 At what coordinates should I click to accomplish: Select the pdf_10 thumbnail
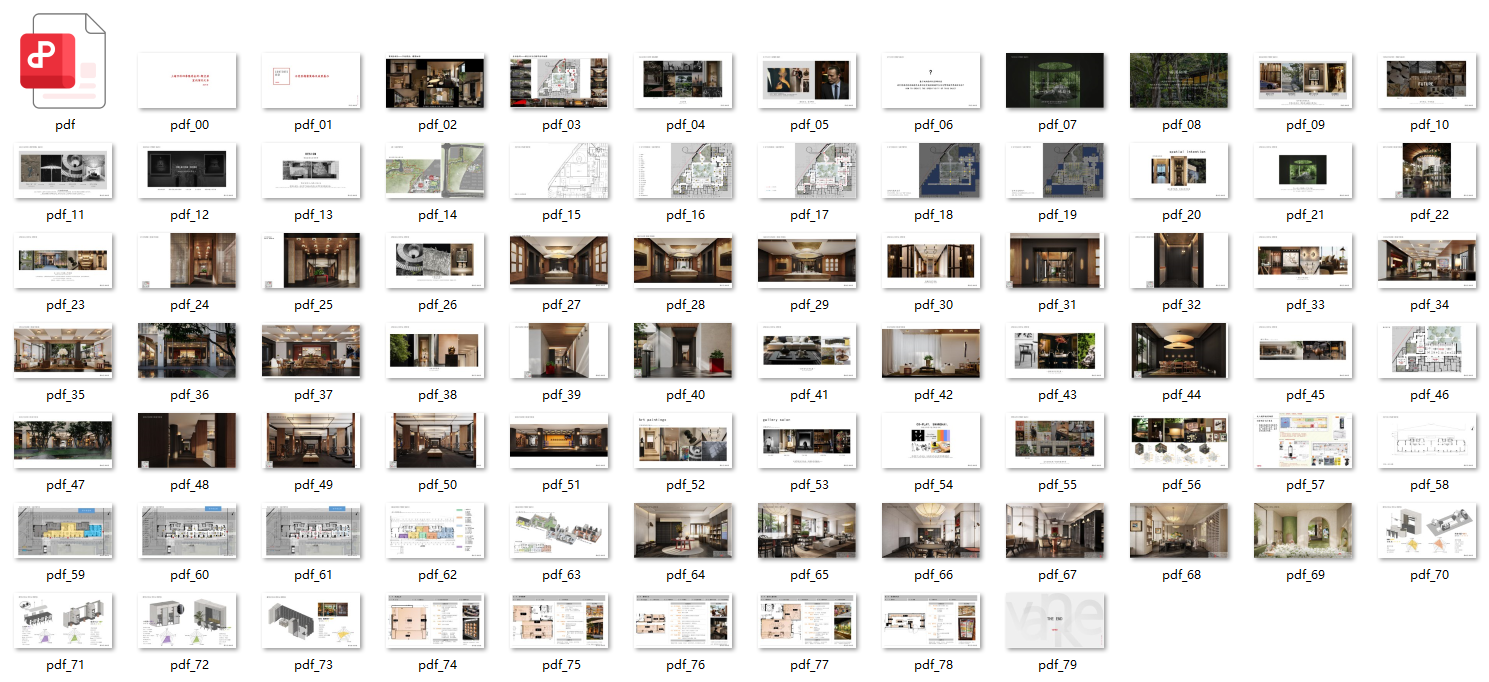pos(1427,81)
